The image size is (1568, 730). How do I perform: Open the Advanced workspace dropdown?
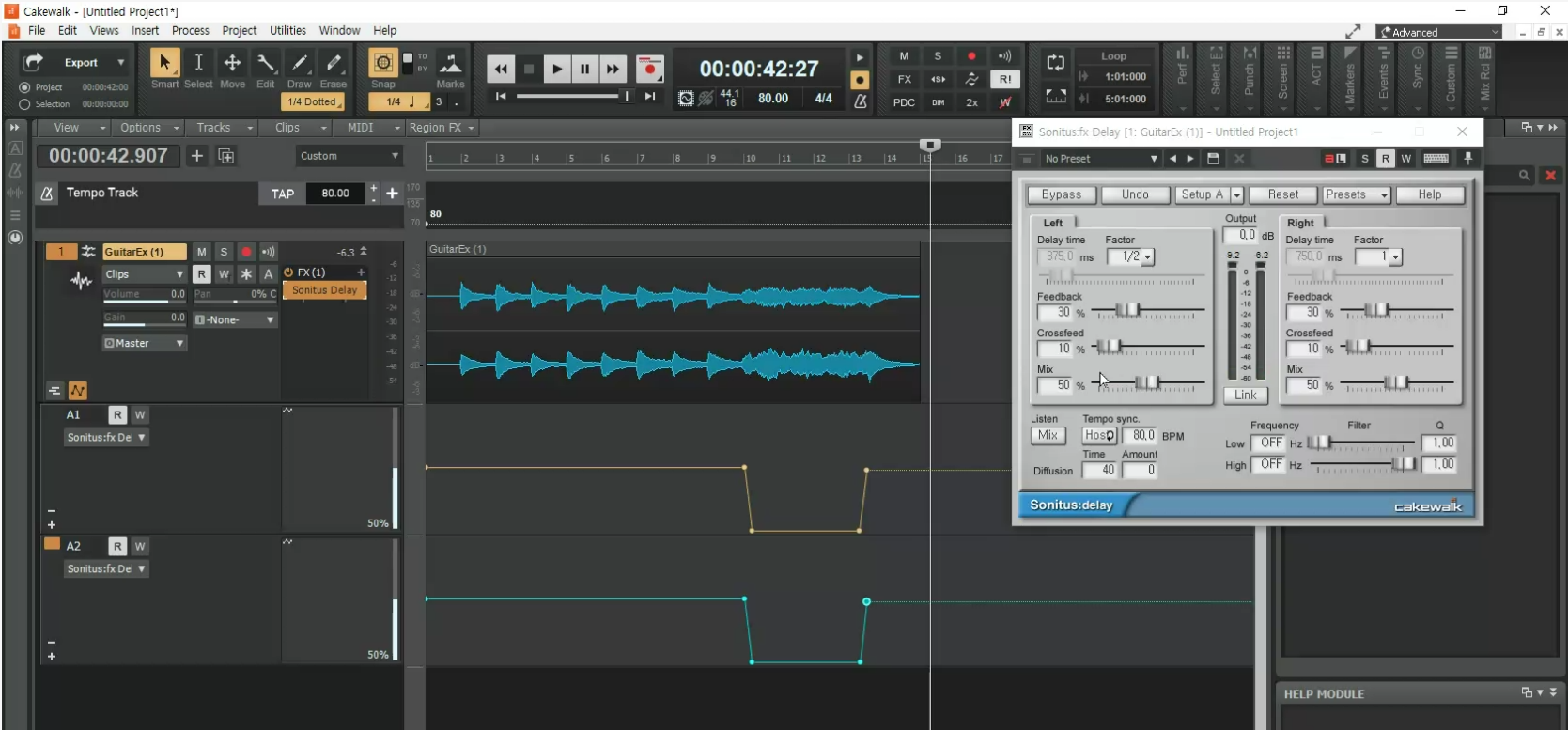coord(1439,32)
